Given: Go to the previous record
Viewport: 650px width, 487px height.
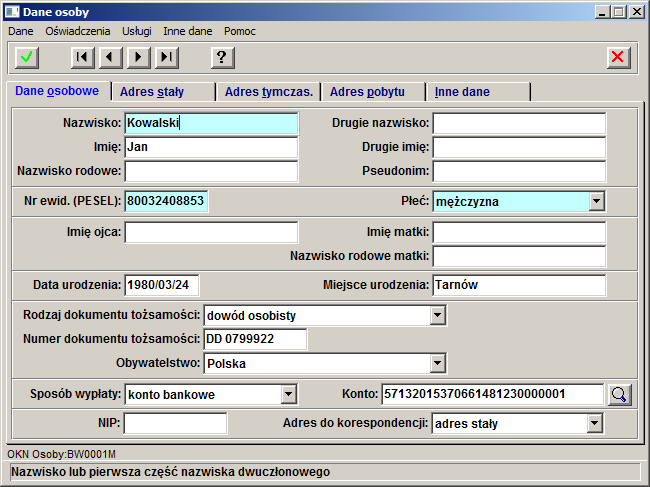Looking at the screenshot, I should (110, 57).
